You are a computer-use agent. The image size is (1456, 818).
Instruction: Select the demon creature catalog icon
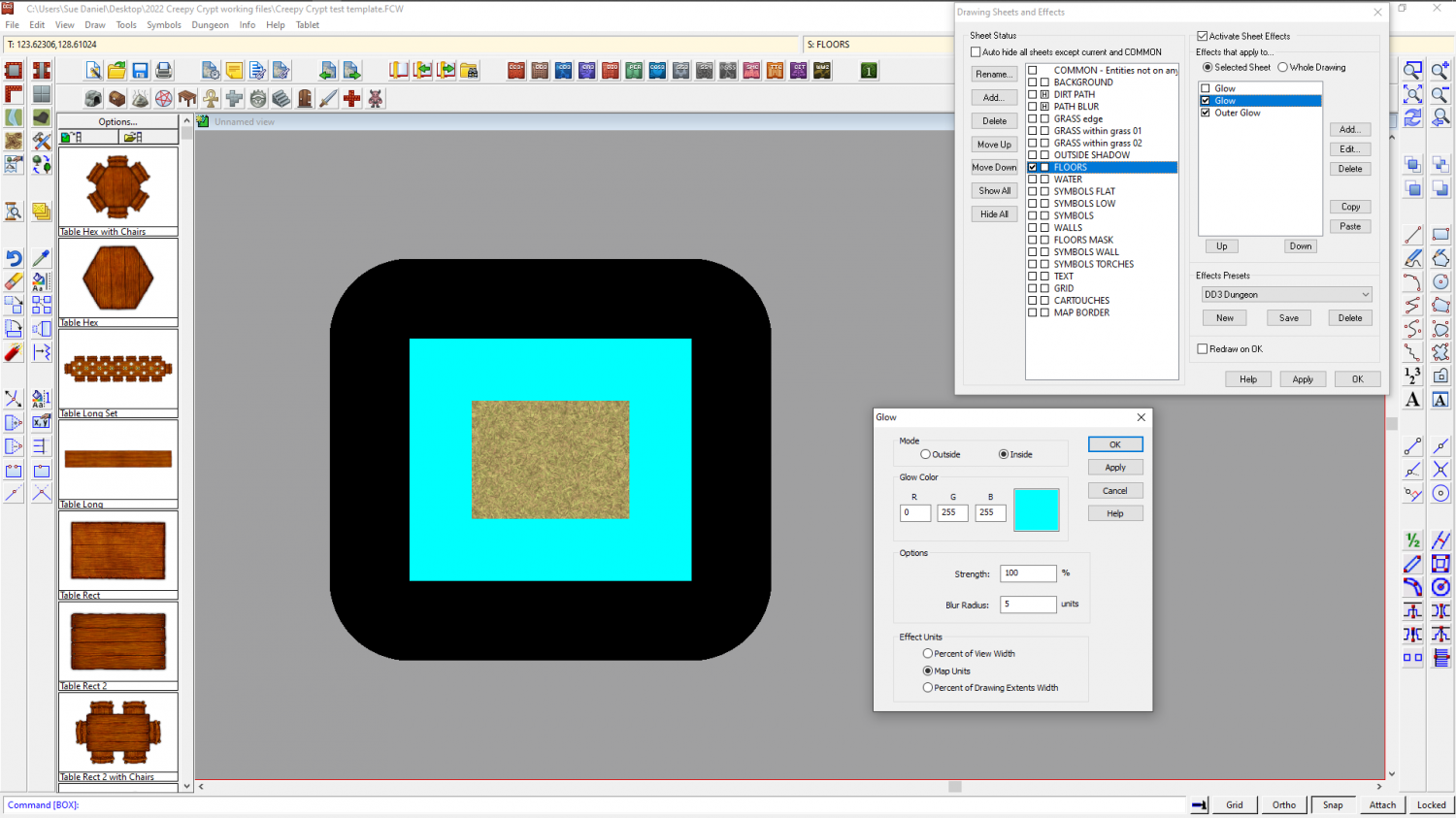tap(376, 98)
